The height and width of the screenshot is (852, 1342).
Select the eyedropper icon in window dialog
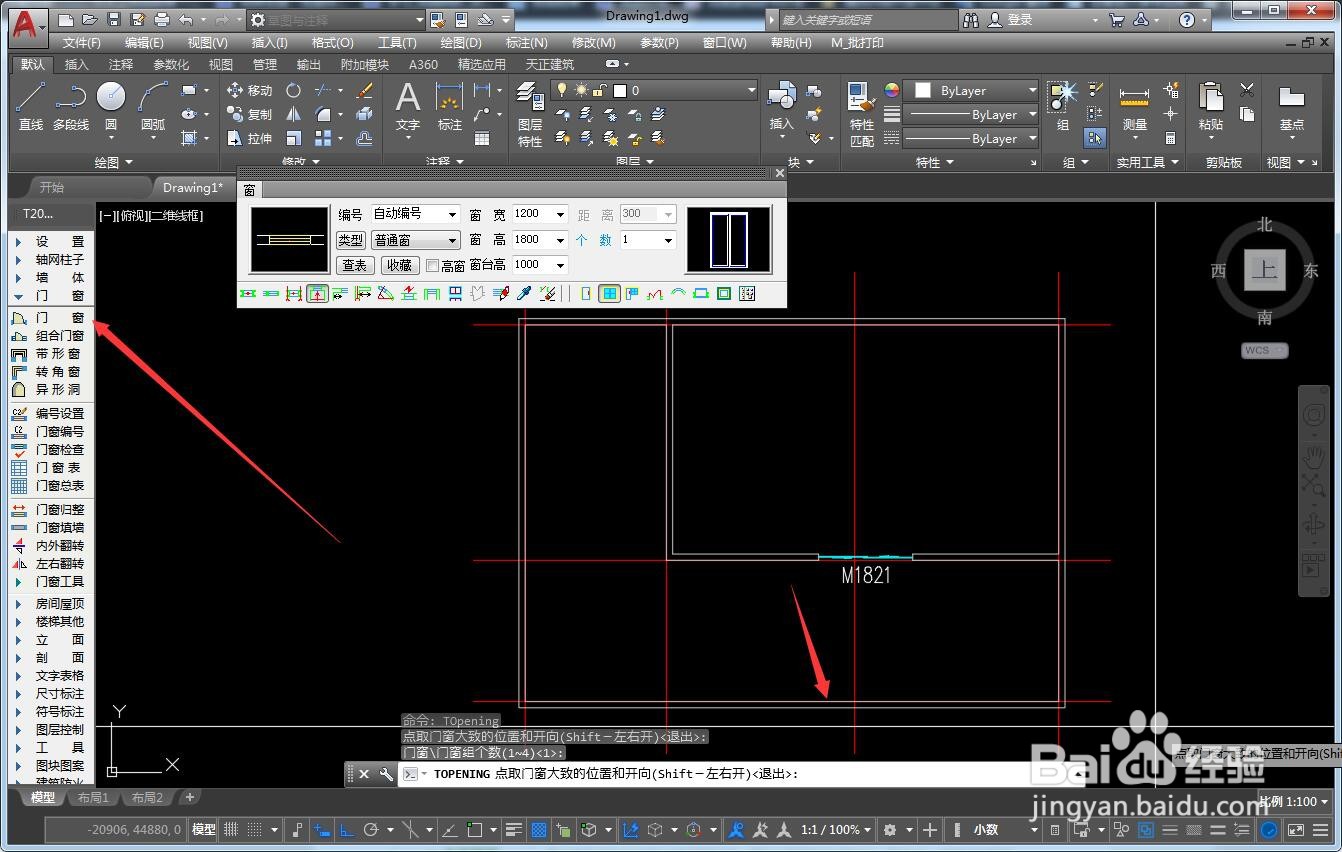[x=524, y=294]
